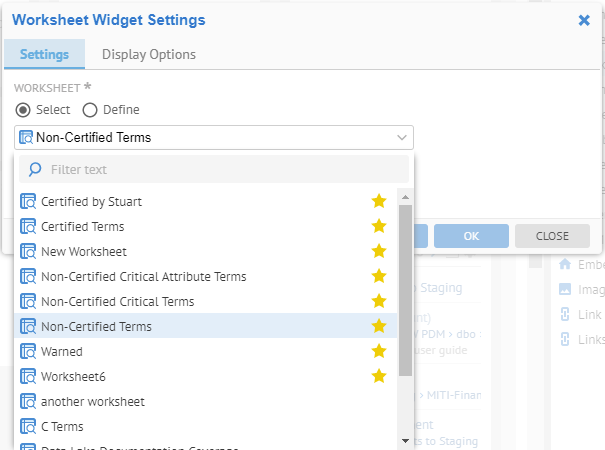Click the search magnifier in filter box
This screenshot has width=605, height=450.
click(x=35, y=170)
